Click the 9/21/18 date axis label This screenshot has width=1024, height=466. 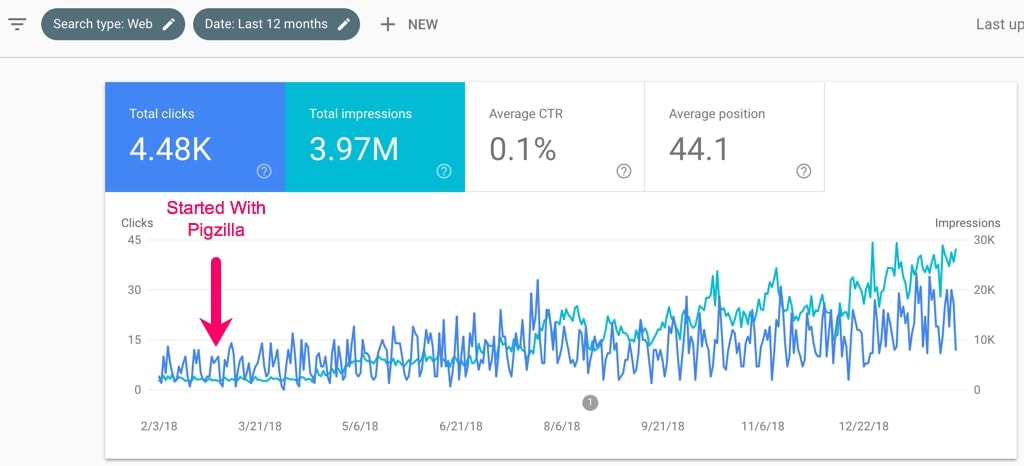tap(663, 426)
